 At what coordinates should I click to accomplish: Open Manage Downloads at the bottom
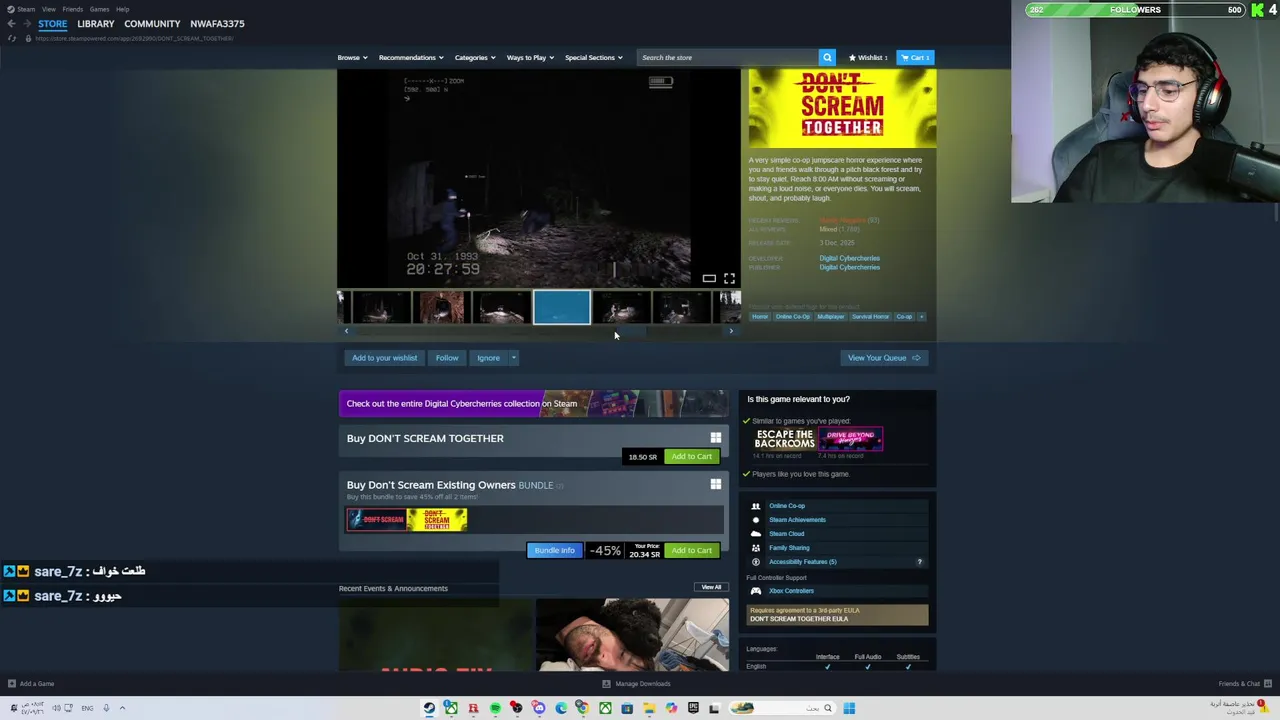click(636, 684)
